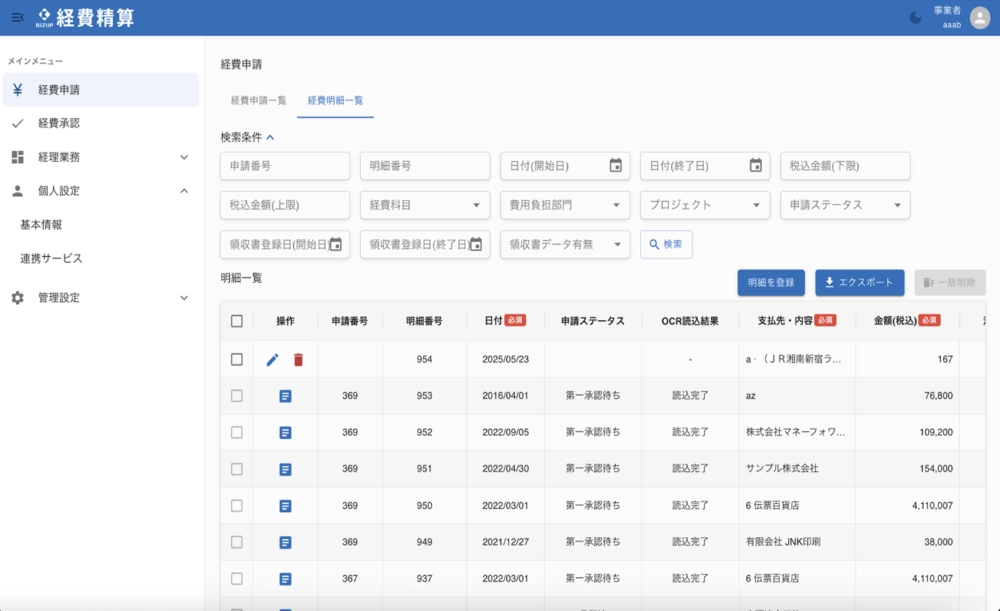Screen dimensions: 1000x611
Task: Check the checkbox for row 954
Action: tap(237, 359)
